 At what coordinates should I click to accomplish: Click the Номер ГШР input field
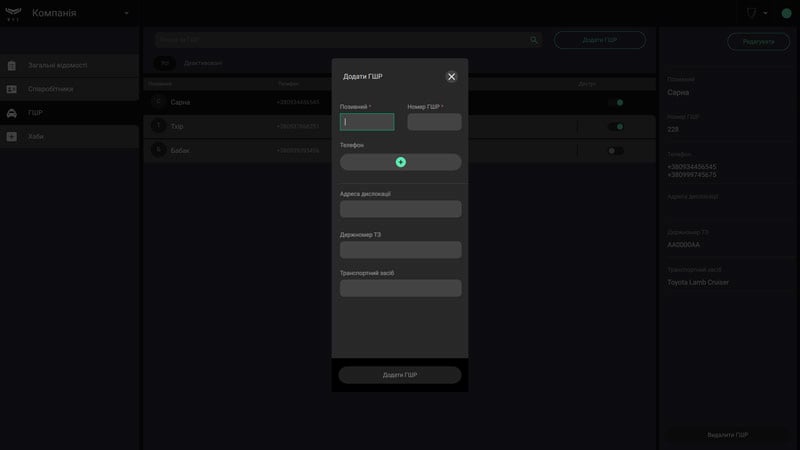click(434, 122)
